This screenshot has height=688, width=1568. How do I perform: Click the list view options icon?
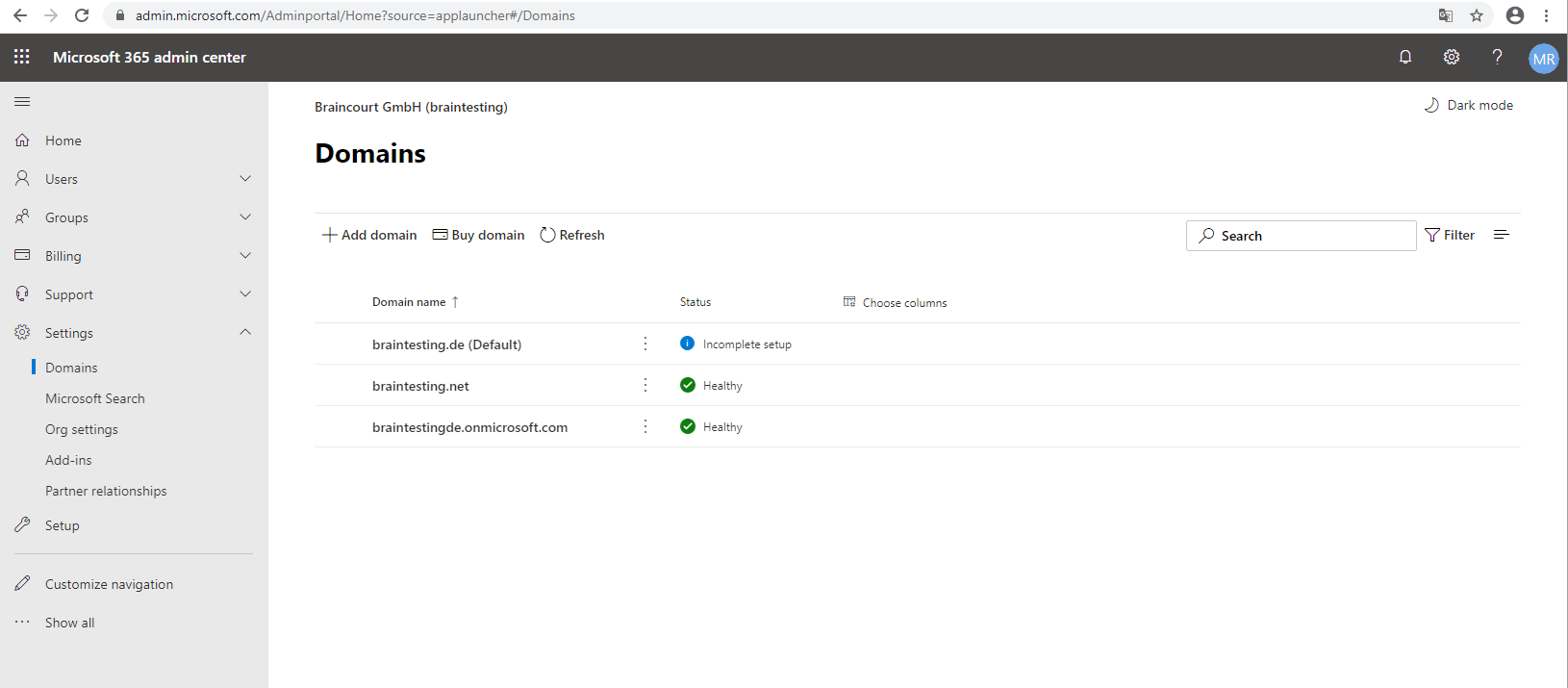[1502, 235]
